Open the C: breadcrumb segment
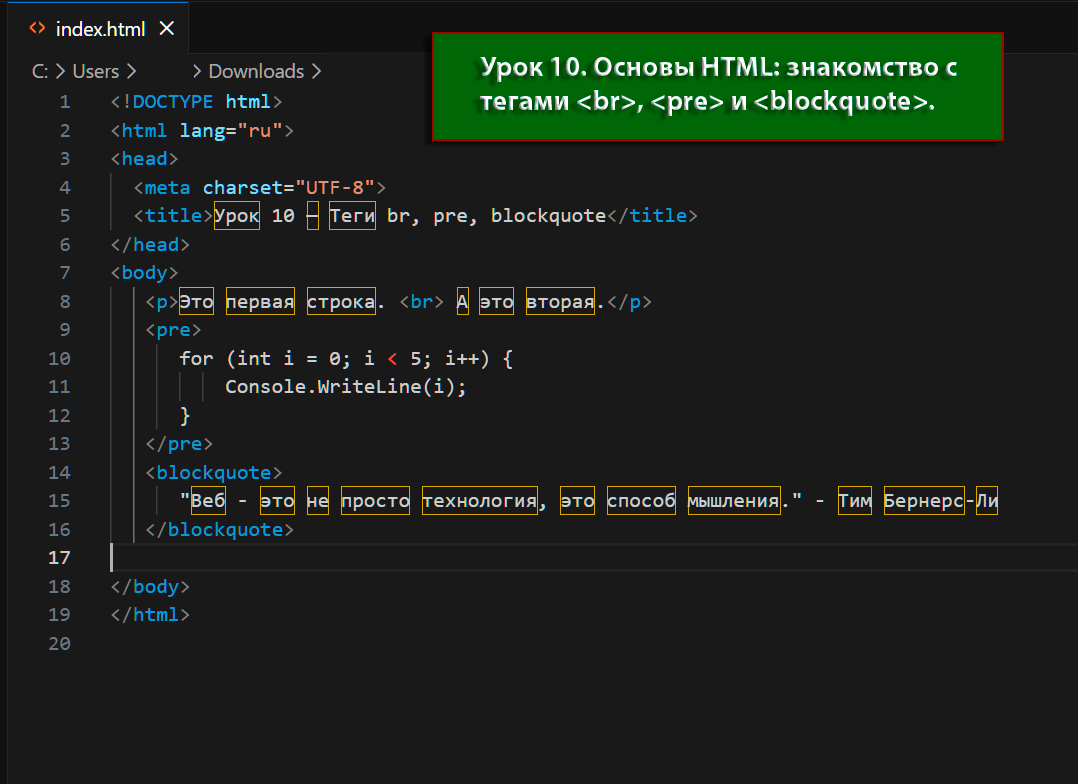 (x=40, y=71)
